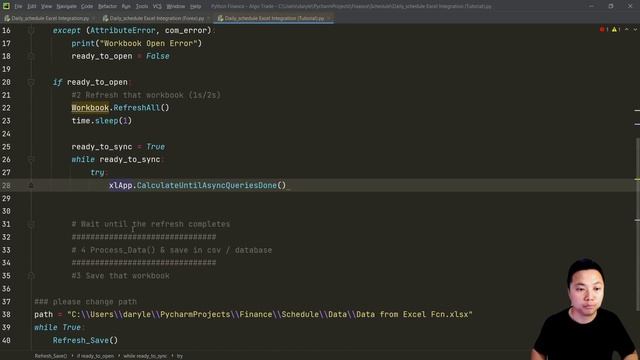Click comment '#3 Save that workbook'
Viewport: 640px width, 360px height.
(x=120, y=276)
